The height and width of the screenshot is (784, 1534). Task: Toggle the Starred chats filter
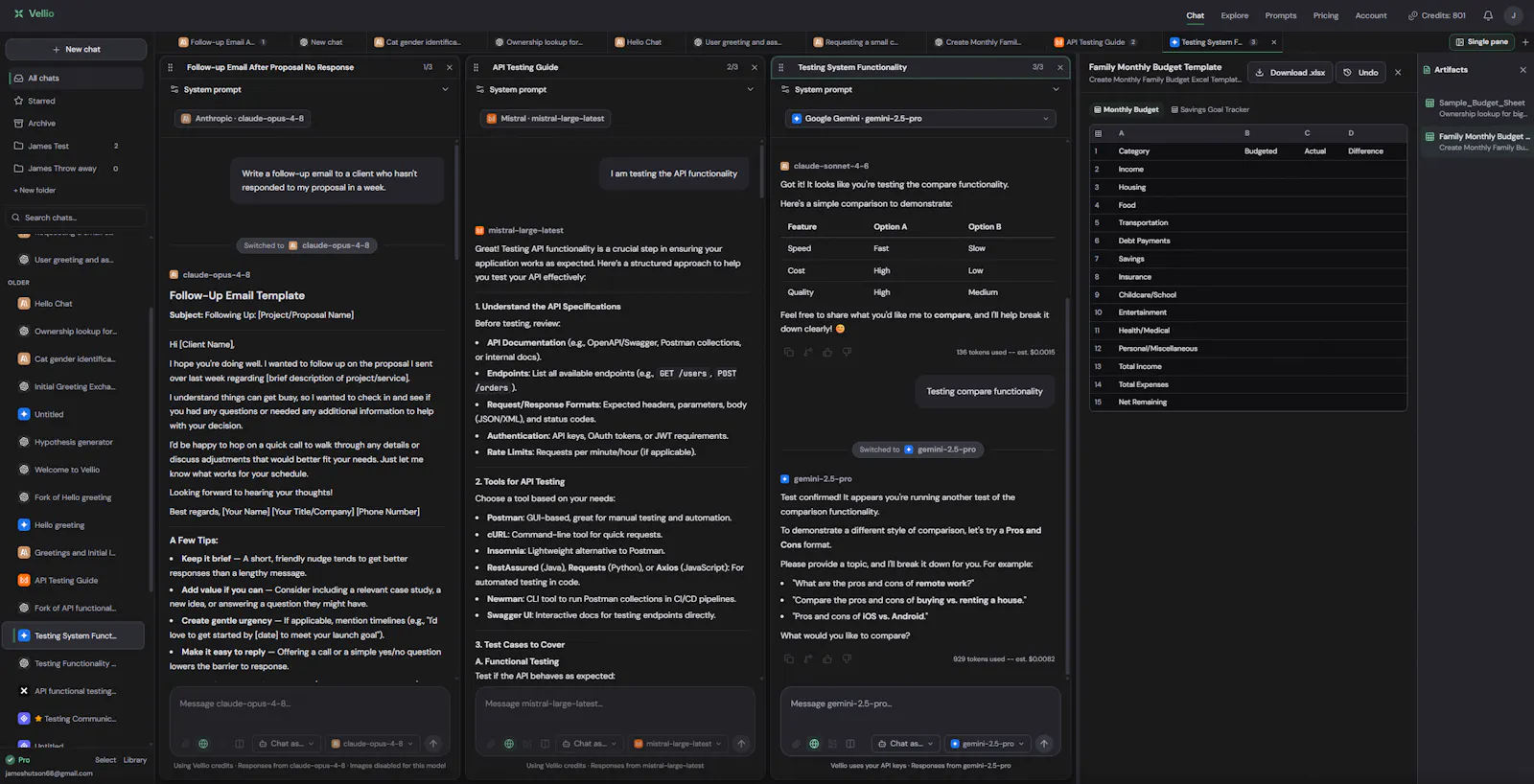(77, 101)
